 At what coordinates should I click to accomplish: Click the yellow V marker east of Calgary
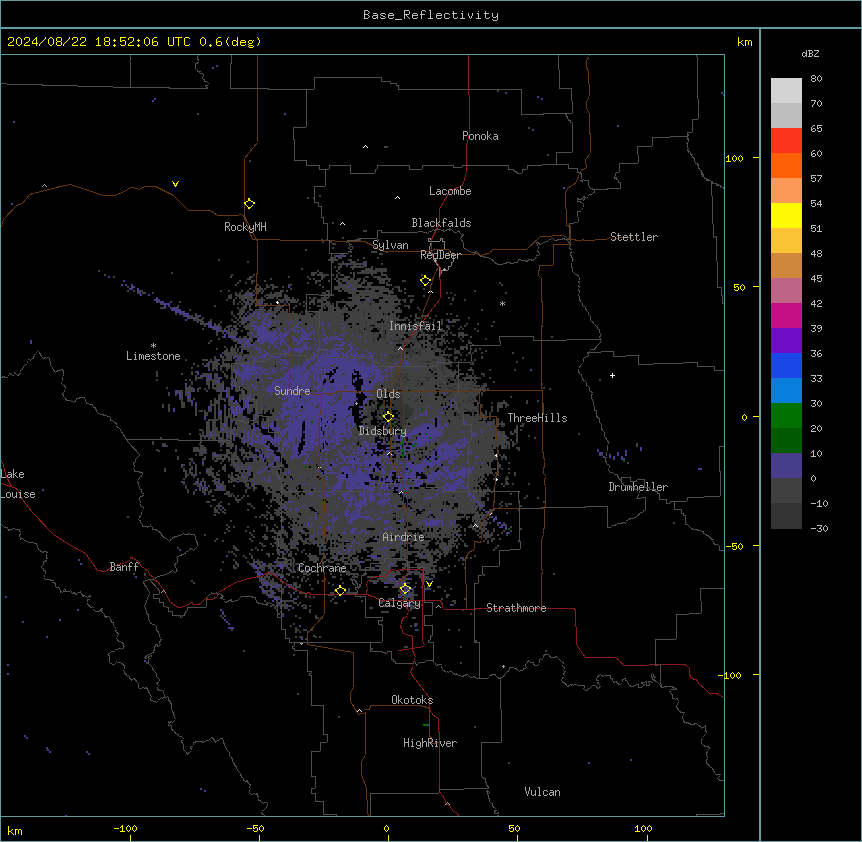(429, 584)
